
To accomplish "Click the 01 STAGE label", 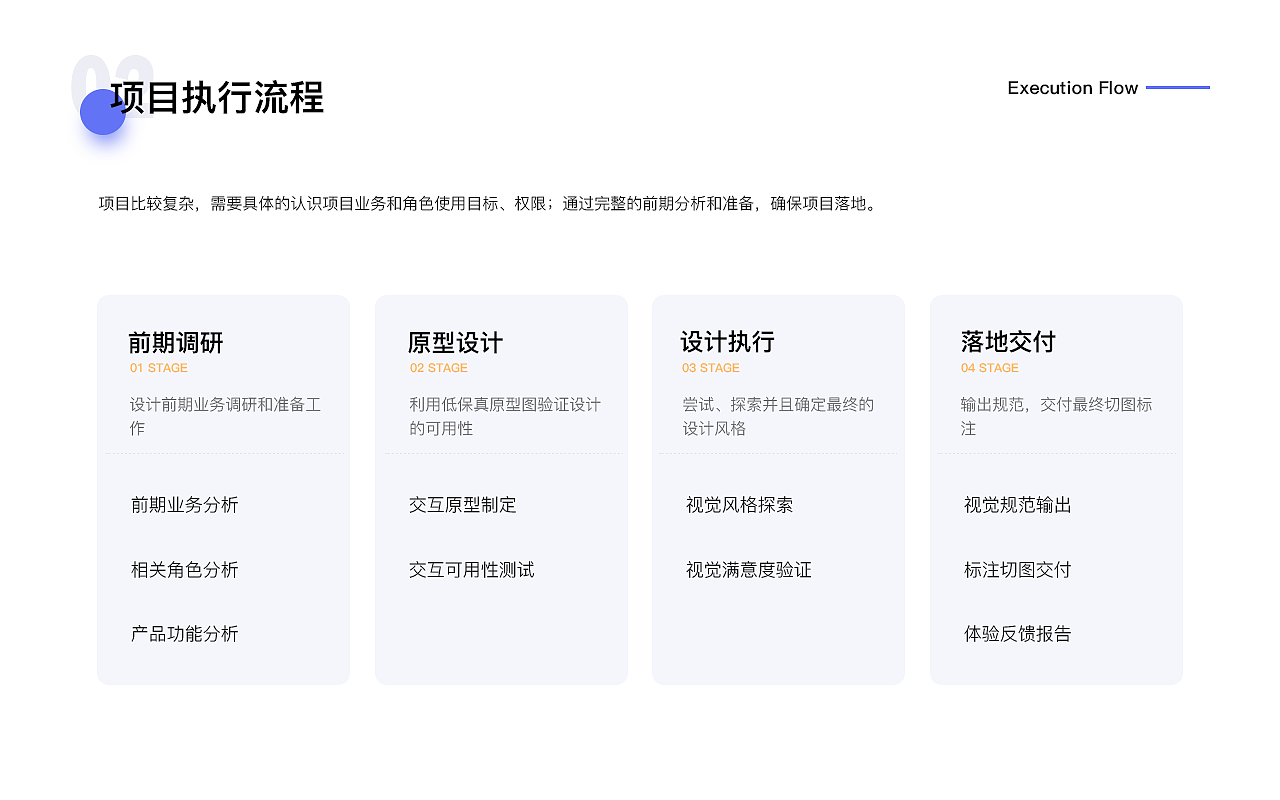I will click(158, 368).
